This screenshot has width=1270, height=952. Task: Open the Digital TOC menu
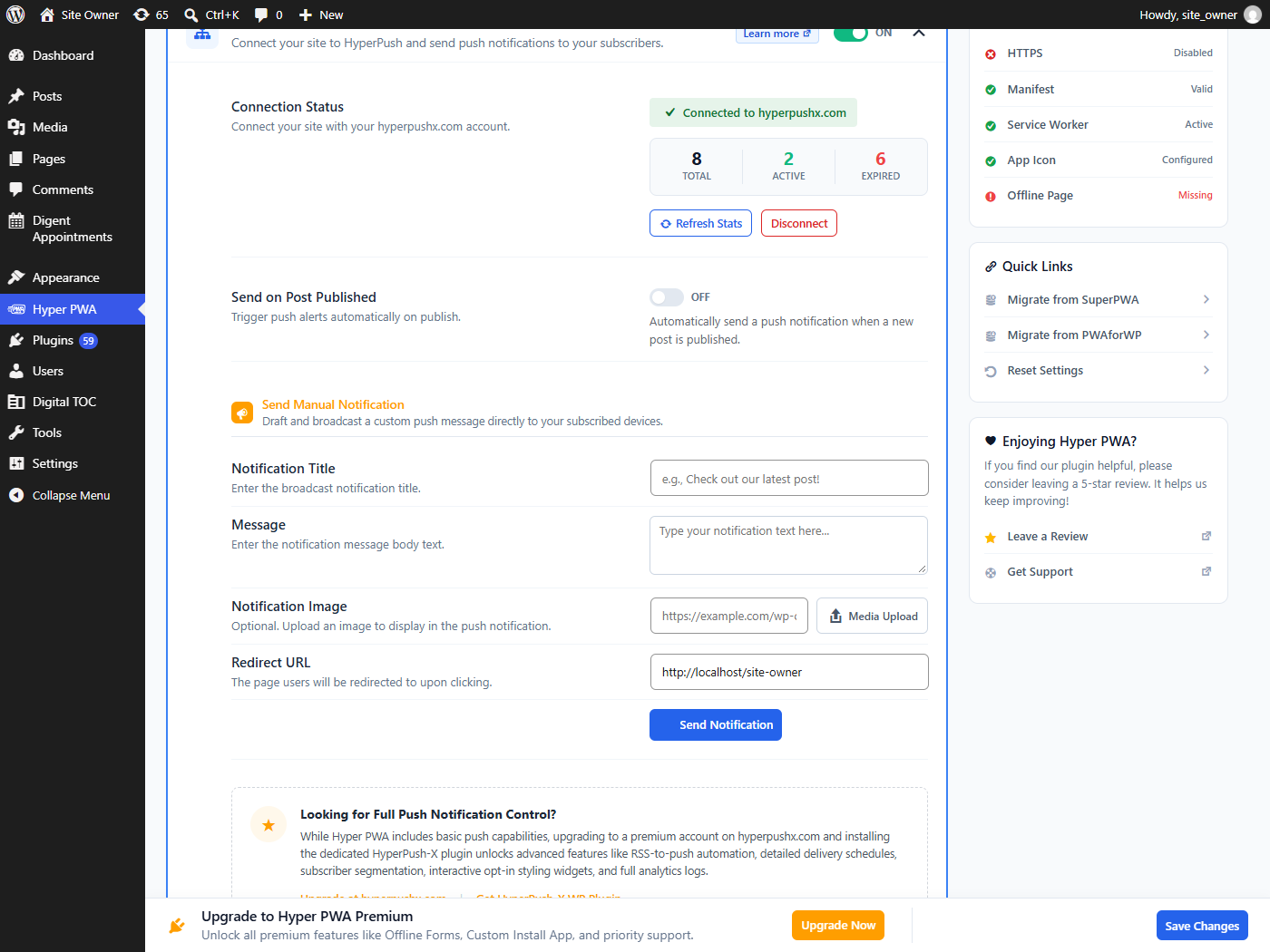tap(73, 402)
